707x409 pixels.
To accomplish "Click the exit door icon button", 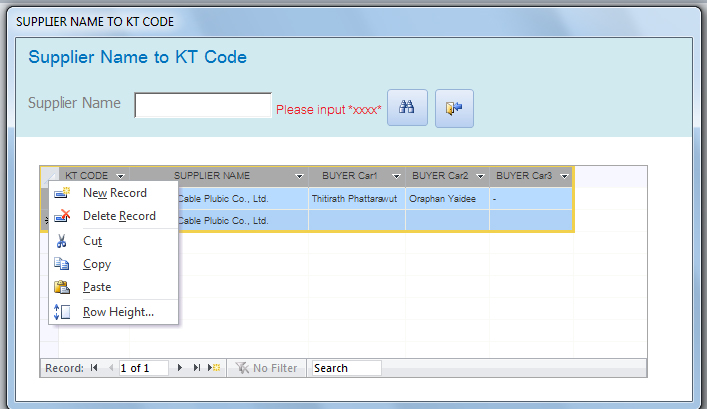I will coord(454,108).
